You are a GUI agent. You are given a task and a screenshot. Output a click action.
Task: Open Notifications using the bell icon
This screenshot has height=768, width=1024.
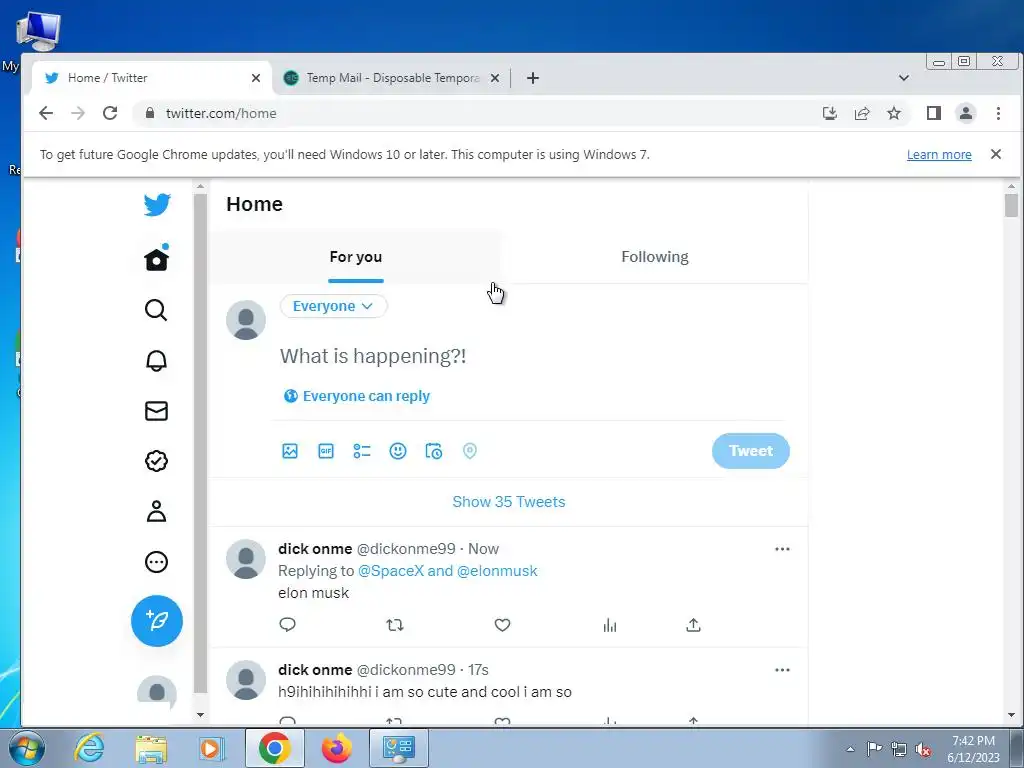click(156, 360)
